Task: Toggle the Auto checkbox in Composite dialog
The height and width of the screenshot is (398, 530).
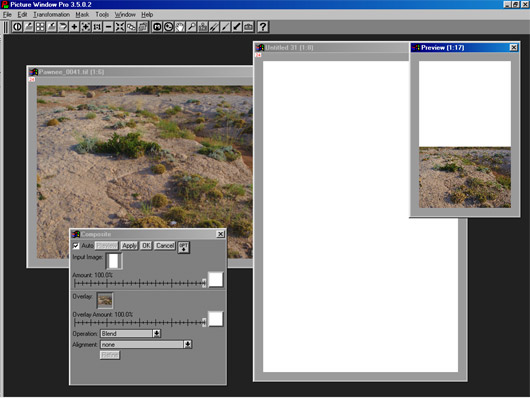Action: pos(76,246)
